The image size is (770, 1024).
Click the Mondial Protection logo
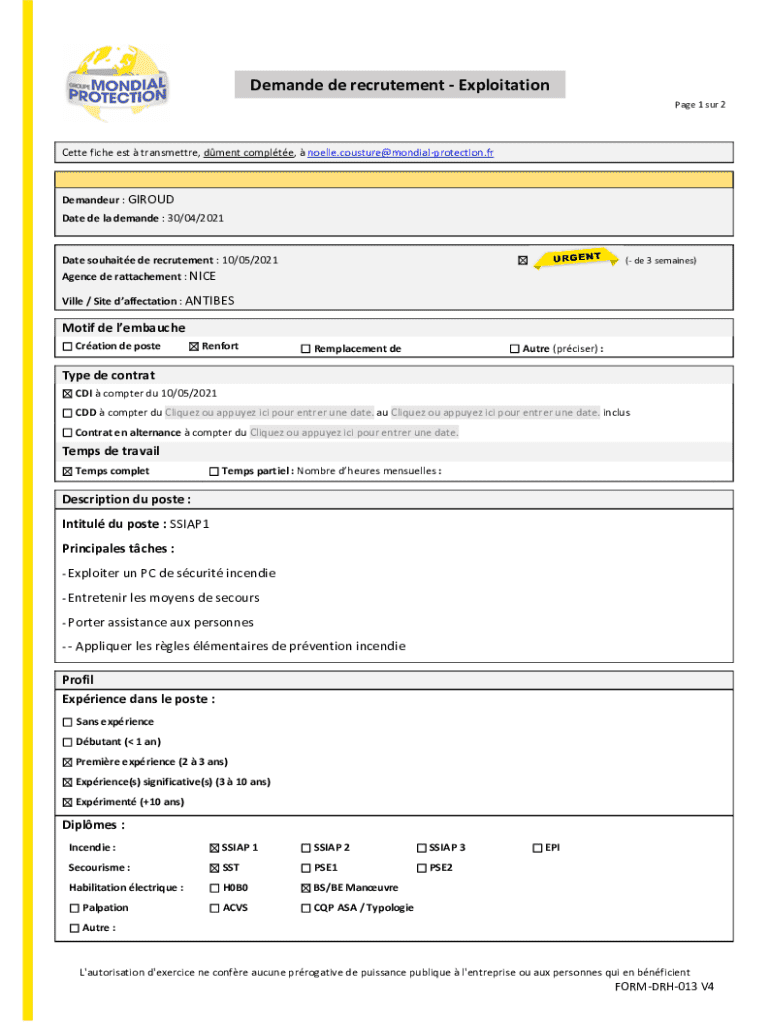coord(117,86)
